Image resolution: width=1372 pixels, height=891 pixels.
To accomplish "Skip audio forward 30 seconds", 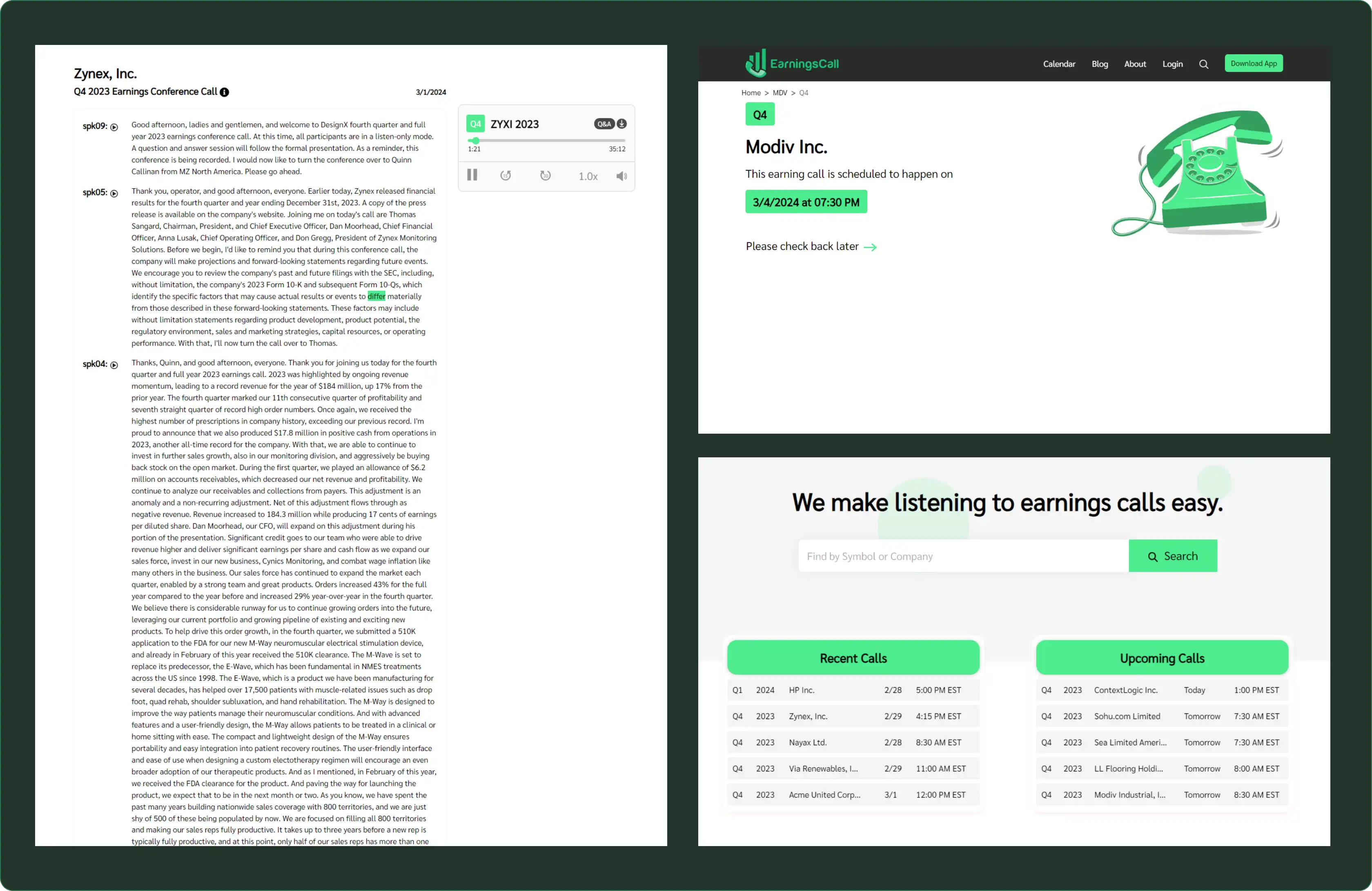I will click(546, 176).
